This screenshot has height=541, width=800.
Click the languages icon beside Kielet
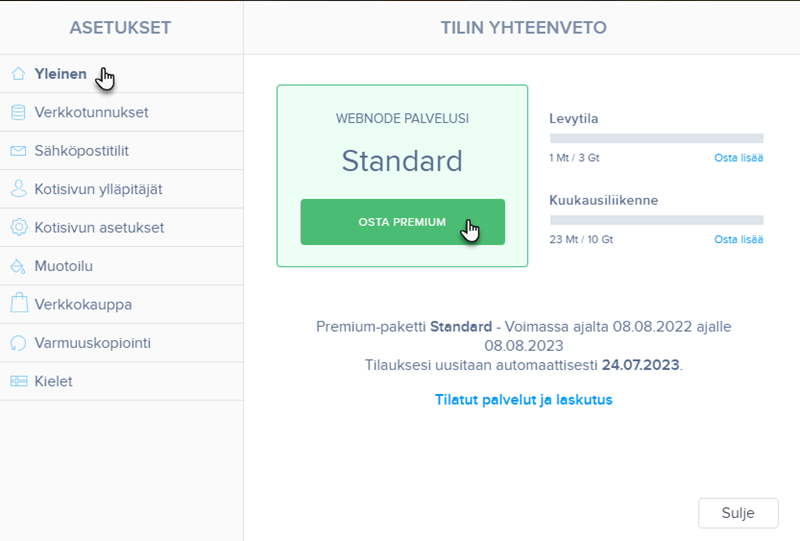point(18,381)
